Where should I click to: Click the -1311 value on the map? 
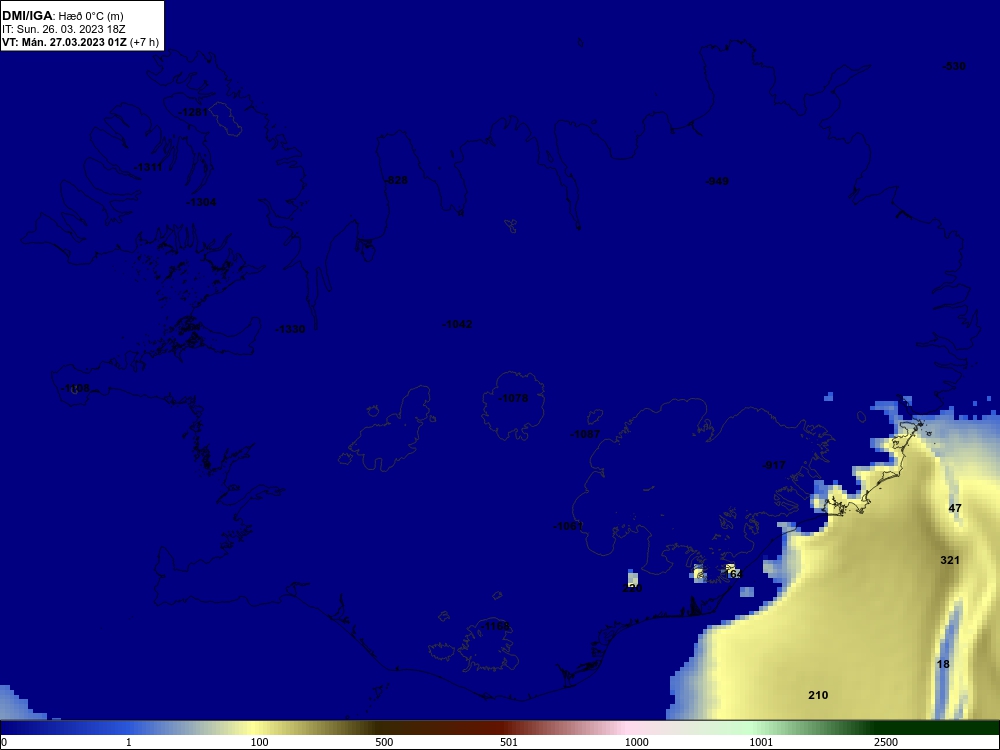coord(149,167)
